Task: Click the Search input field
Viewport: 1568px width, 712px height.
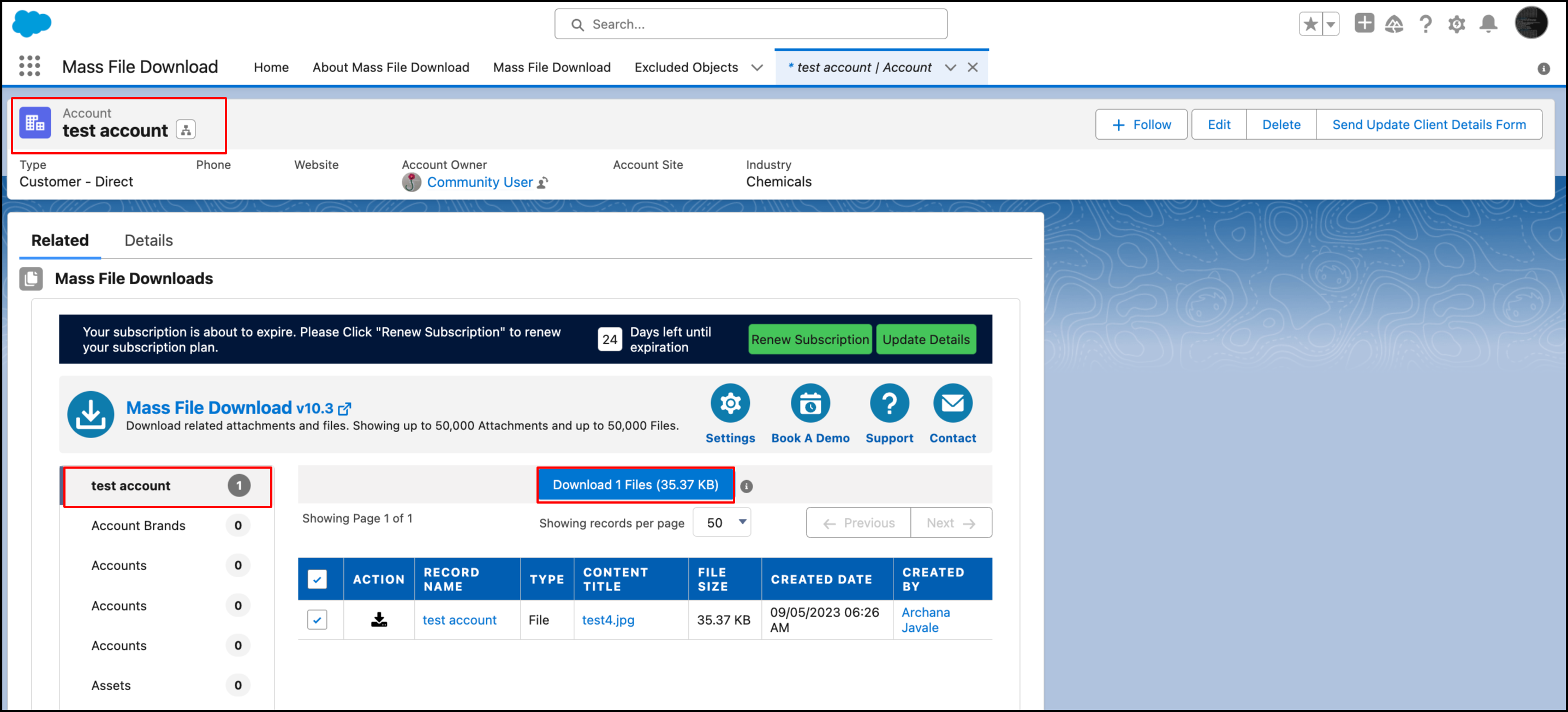Action: pyautogui.click(x=750, y=25)
